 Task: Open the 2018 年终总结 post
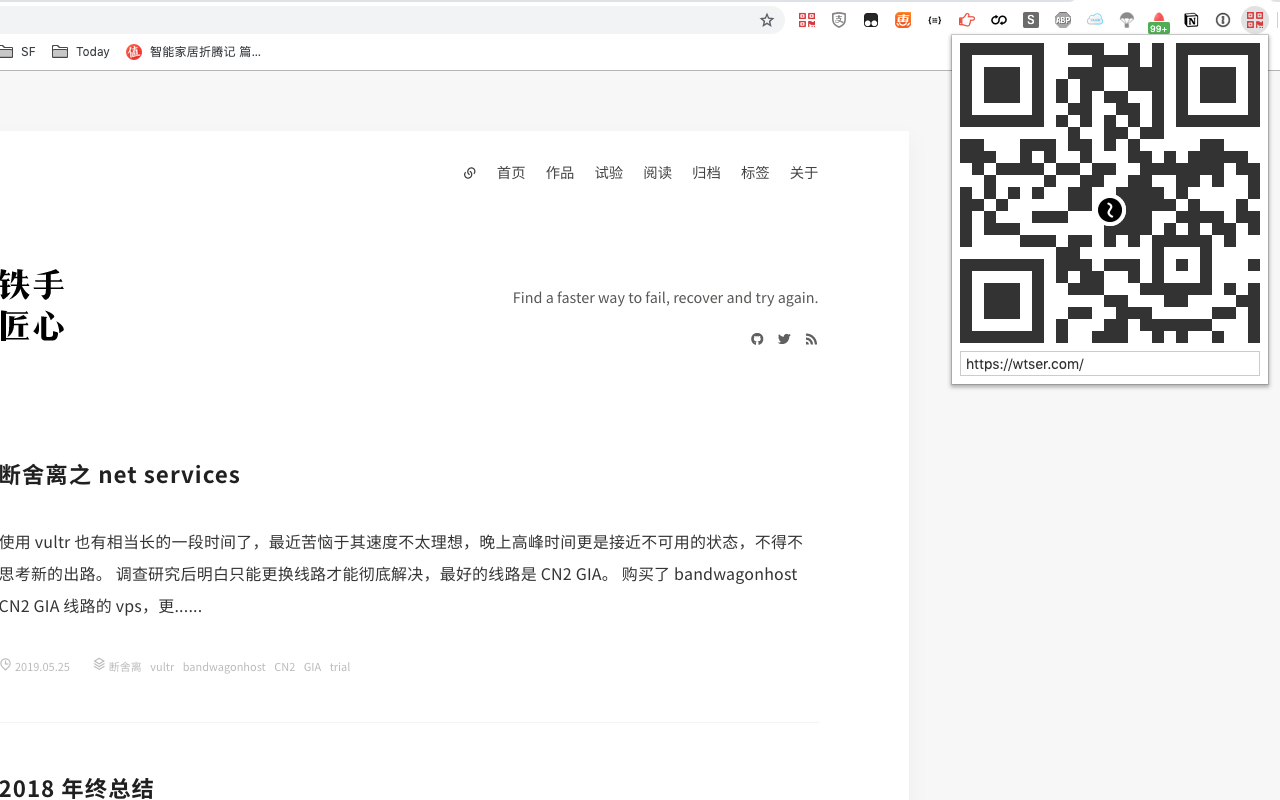click(77, 788)
